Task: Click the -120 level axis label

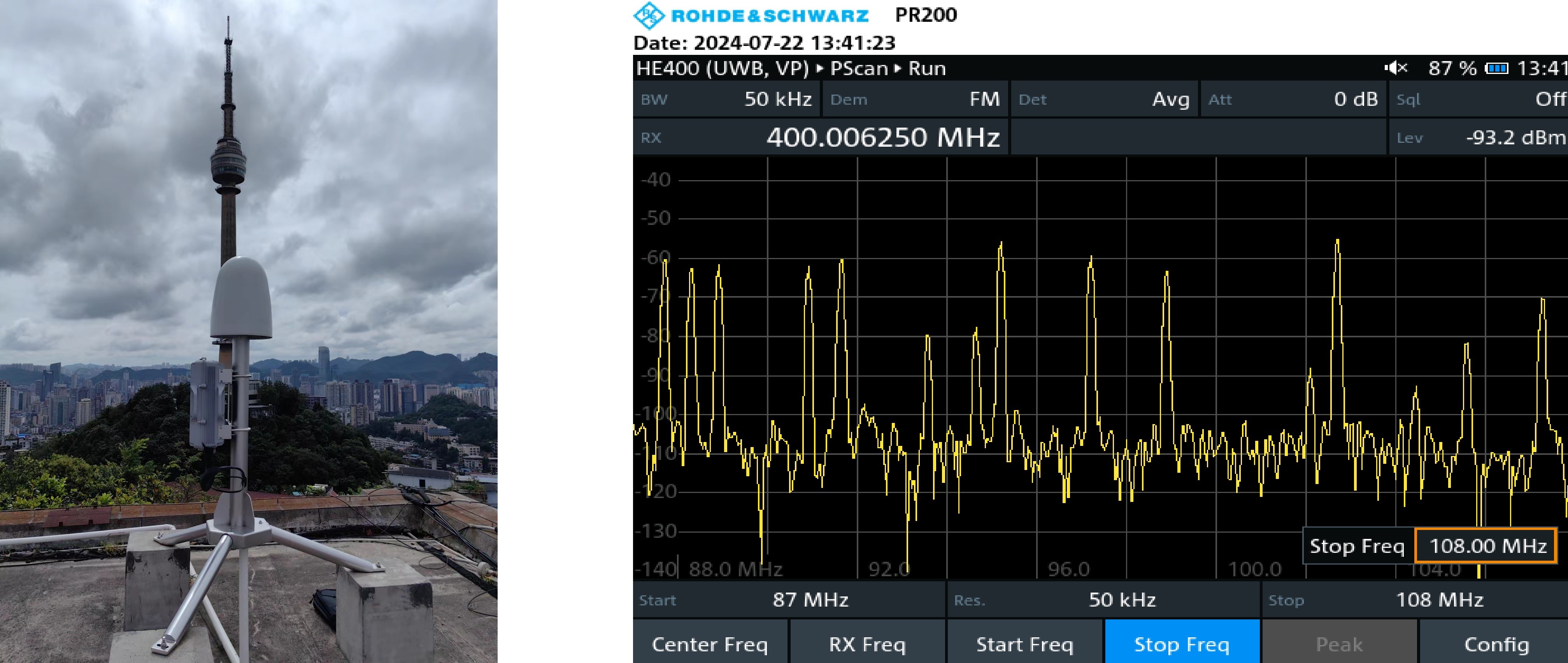Action: [656, 491]
